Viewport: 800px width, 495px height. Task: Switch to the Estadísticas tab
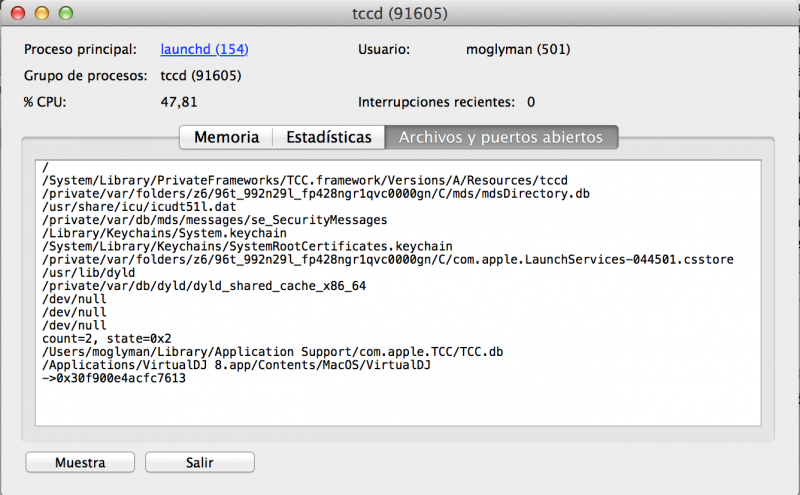click(x=329, y=137)
